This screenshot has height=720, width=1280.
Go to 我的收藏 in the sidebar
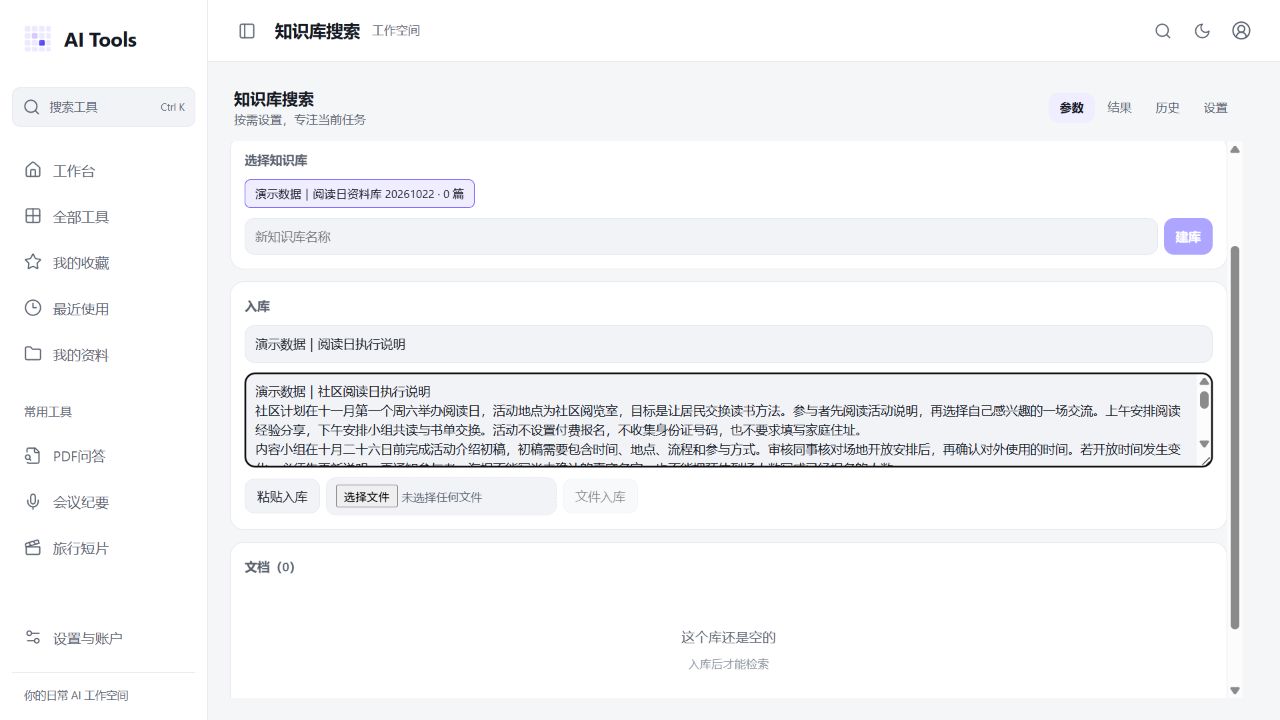104,262
